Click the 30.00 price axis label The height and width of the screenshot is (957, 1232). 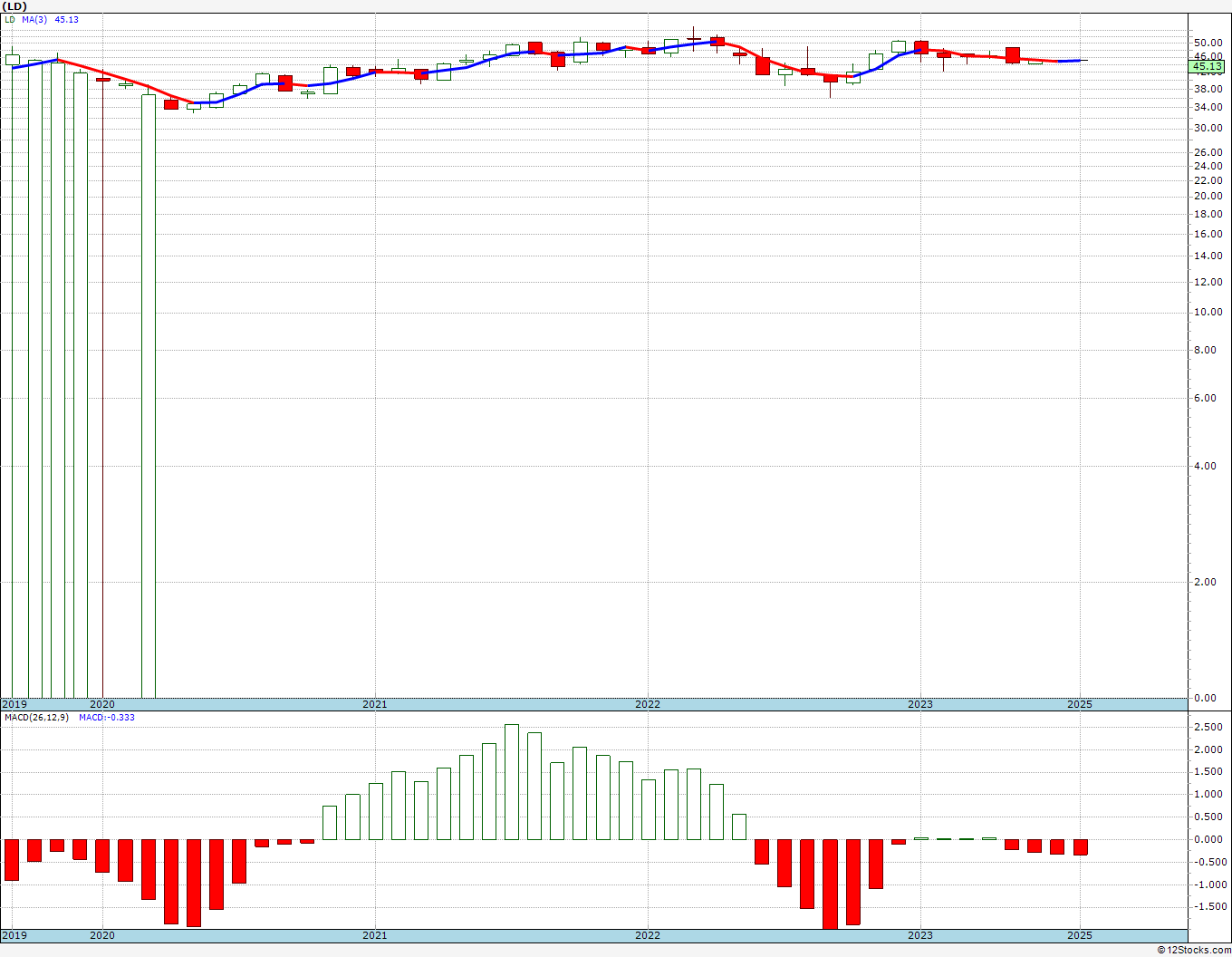pos(1208,128)
